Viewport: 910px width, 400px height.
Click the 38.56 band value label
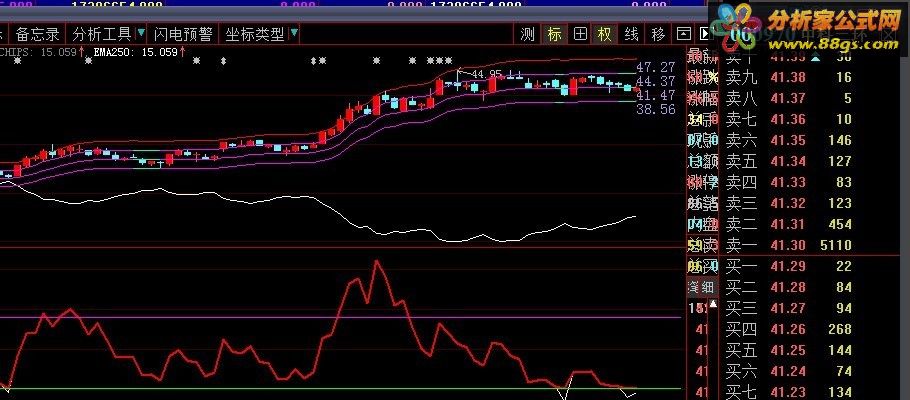(656, 109)
